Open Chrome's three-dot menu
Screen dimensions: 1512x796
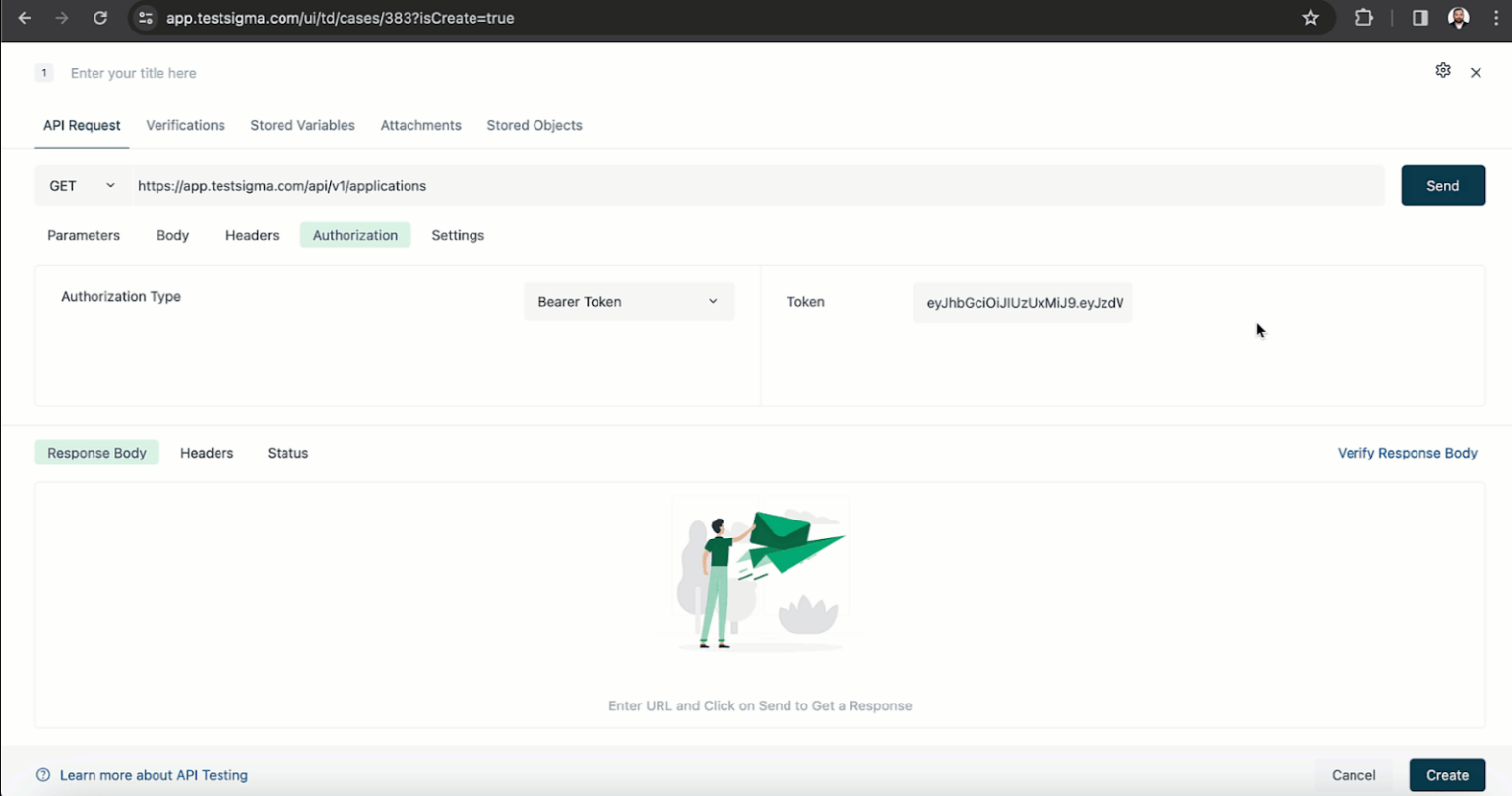click(x=1495, y=17)
